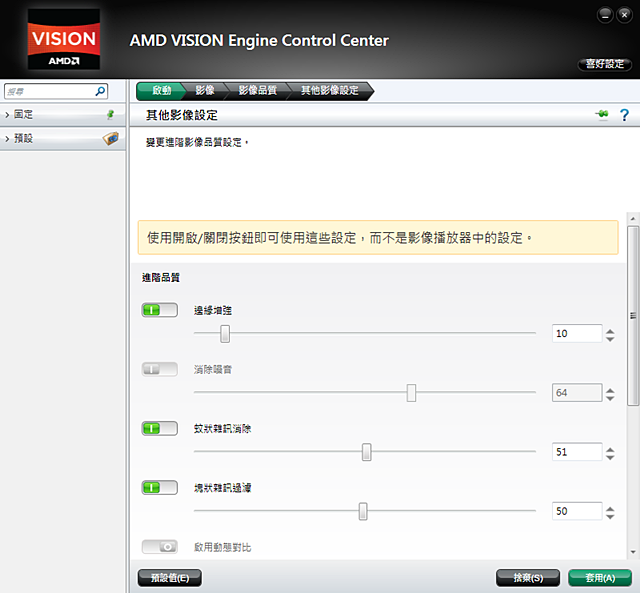Click the green pin icon beside 固定

110,114
